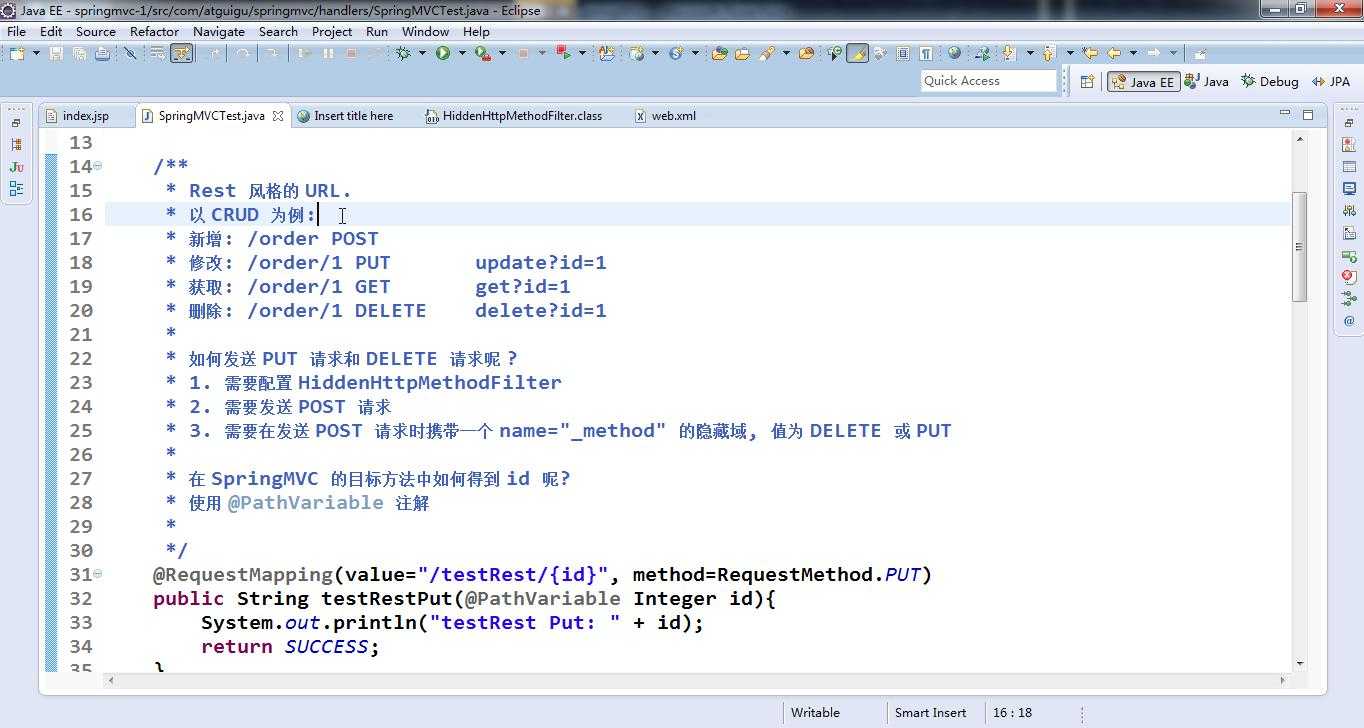Image resolution: width=1364 pixels, height=728 pixels.
Task: Click the Save icon in the toolbar
Action: (x=56, y=53)
